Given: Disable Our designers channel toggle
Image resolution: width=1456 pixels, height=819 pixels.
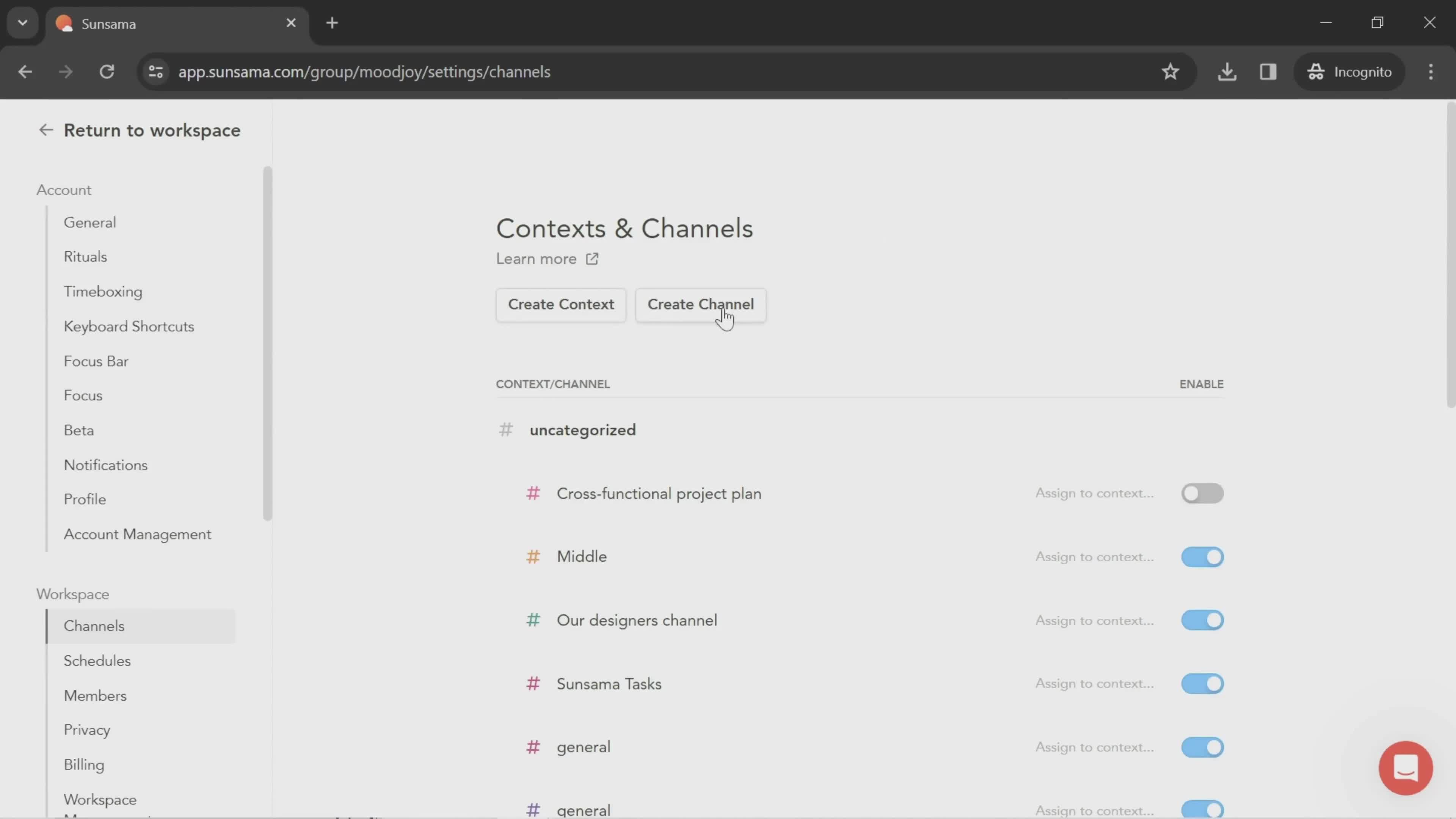Looking at the screenshot, I should tap(1202, 620).
